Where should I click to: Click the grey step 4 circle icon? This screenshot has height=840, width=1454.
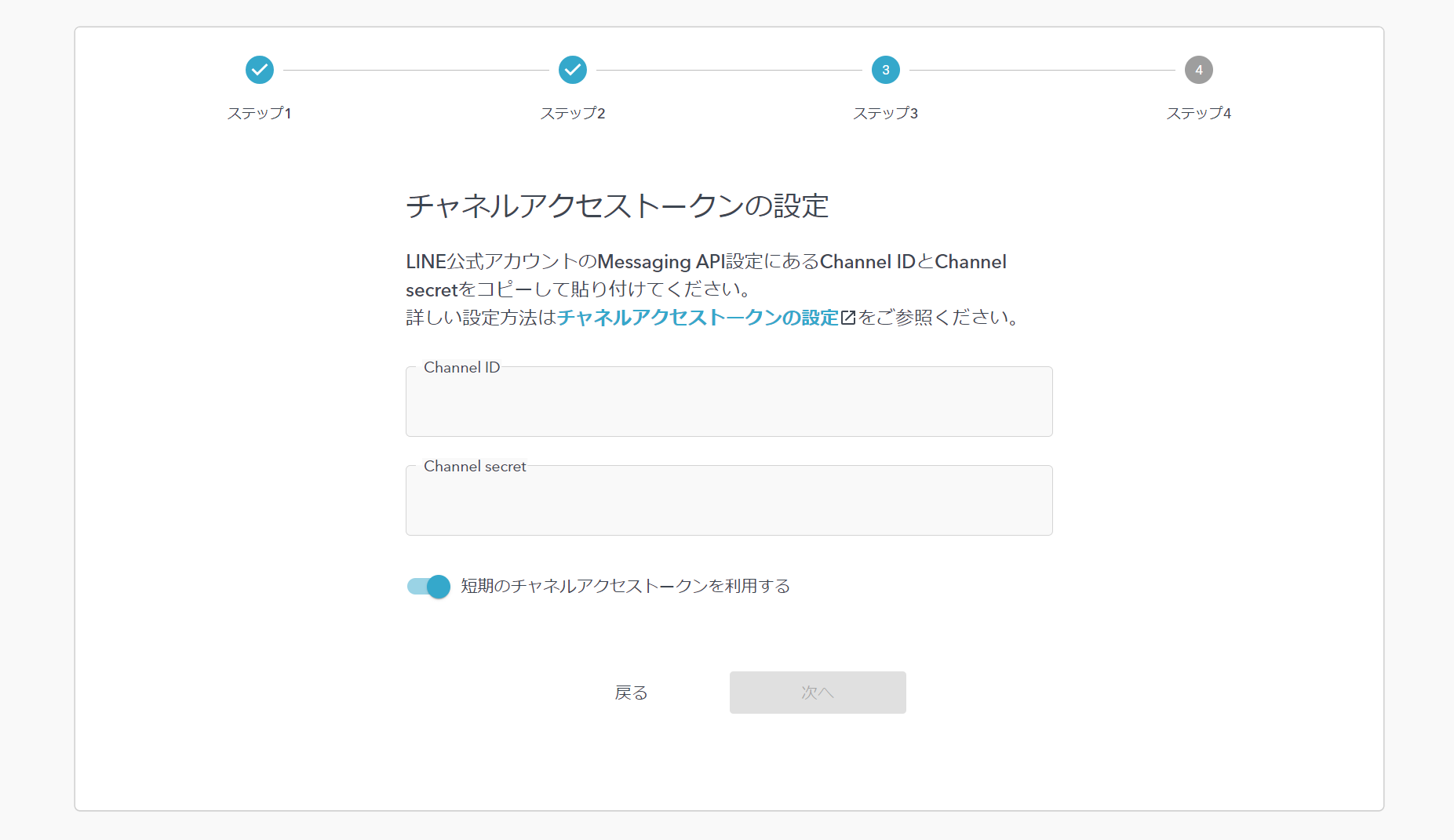[x=1198, y=70]
